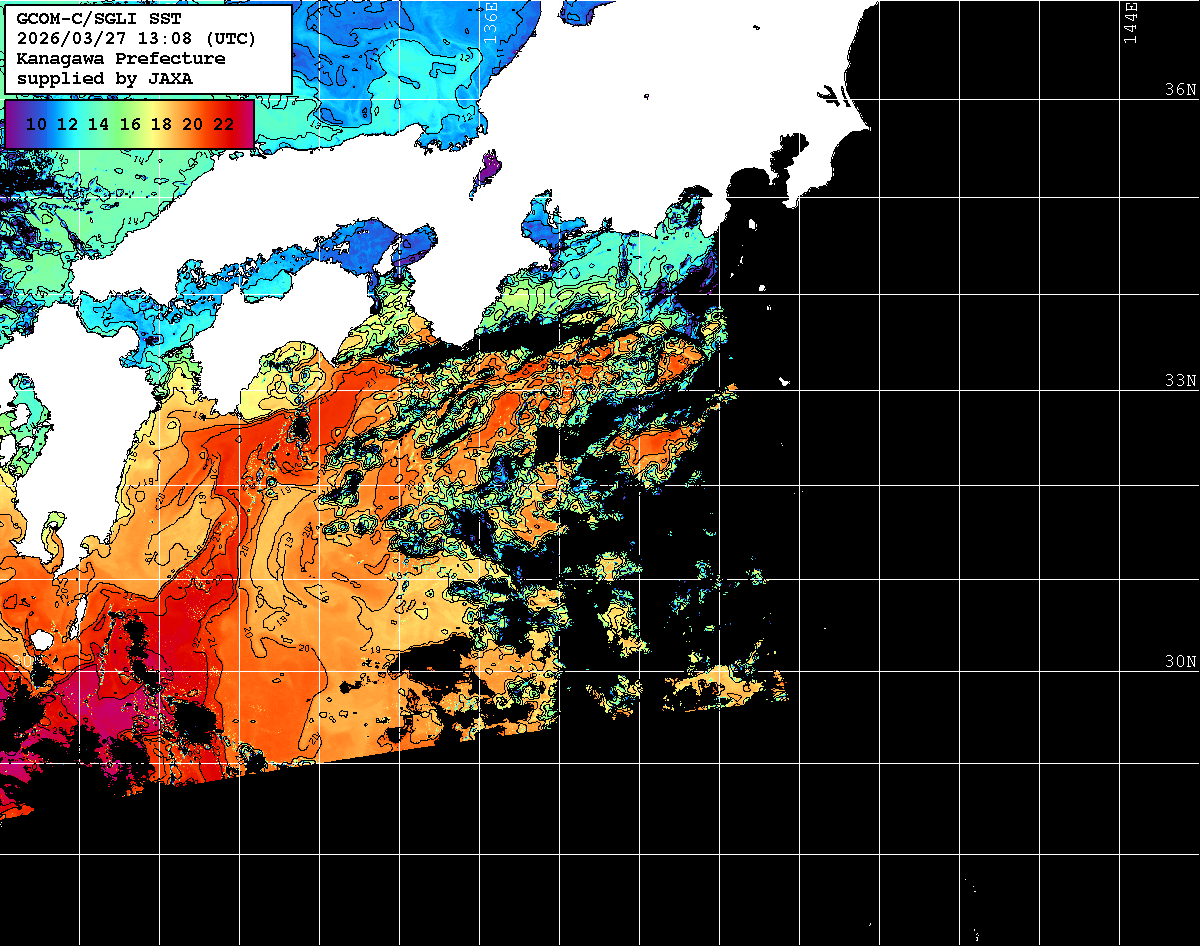Screen dimensions: 1200x946
Task: Click the 2026/03/27 13:08 (UTC) timestamp
Action: point(136,39)
